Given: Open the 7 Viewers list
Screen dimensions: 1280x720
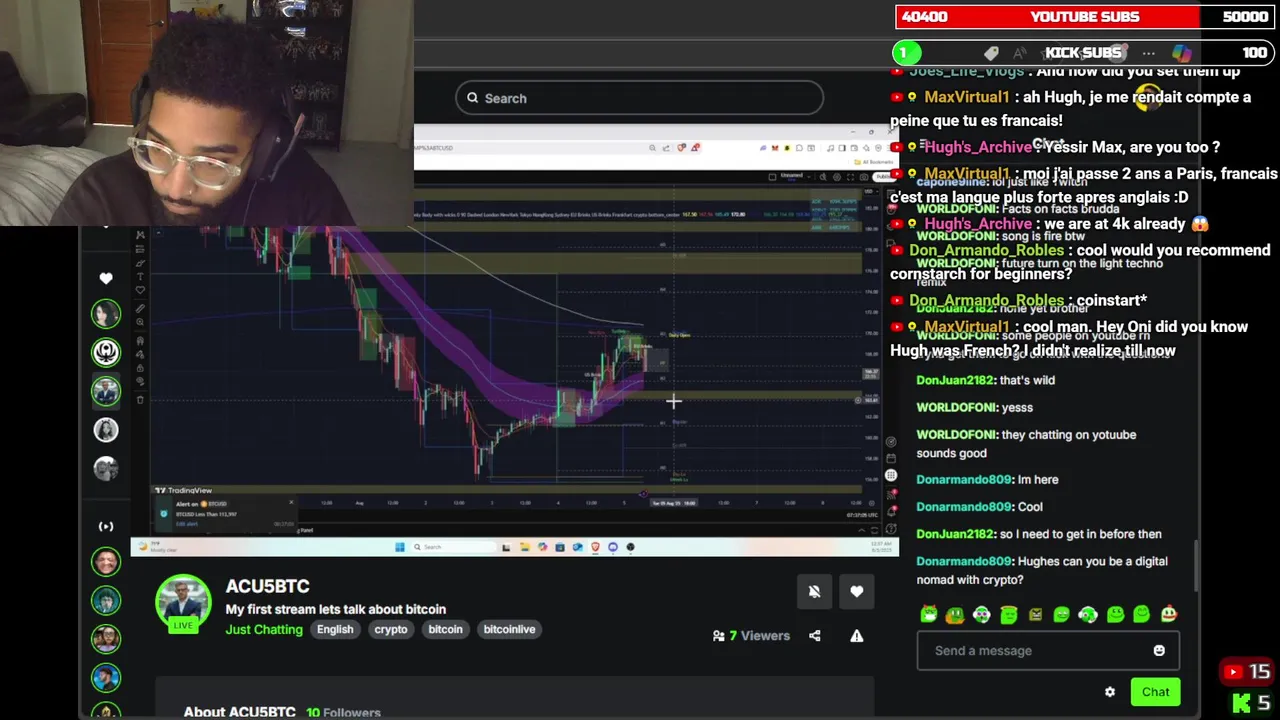Looking at the screenshot, I should (751, 636).
